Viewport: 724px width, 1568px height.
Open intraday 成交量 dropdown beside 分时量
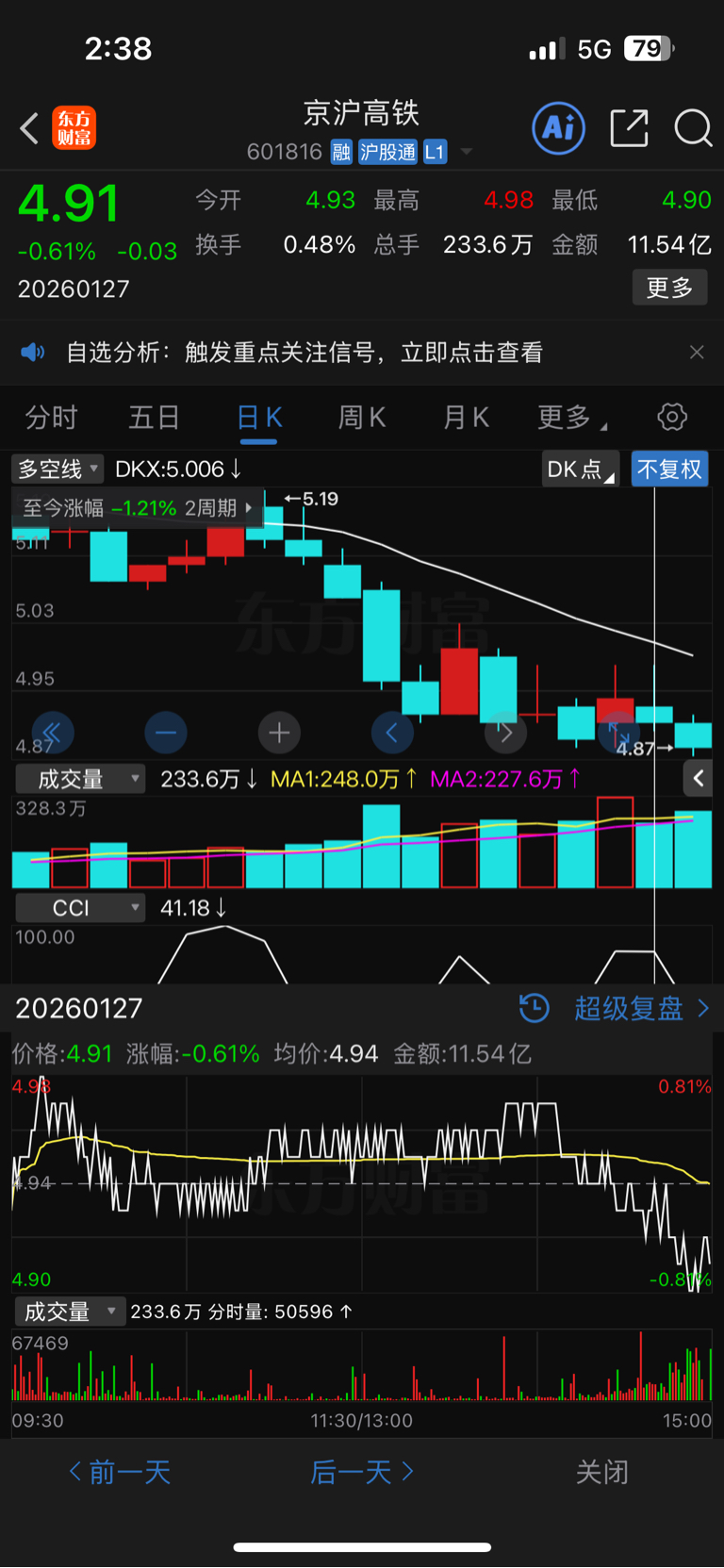point(70,1312)
